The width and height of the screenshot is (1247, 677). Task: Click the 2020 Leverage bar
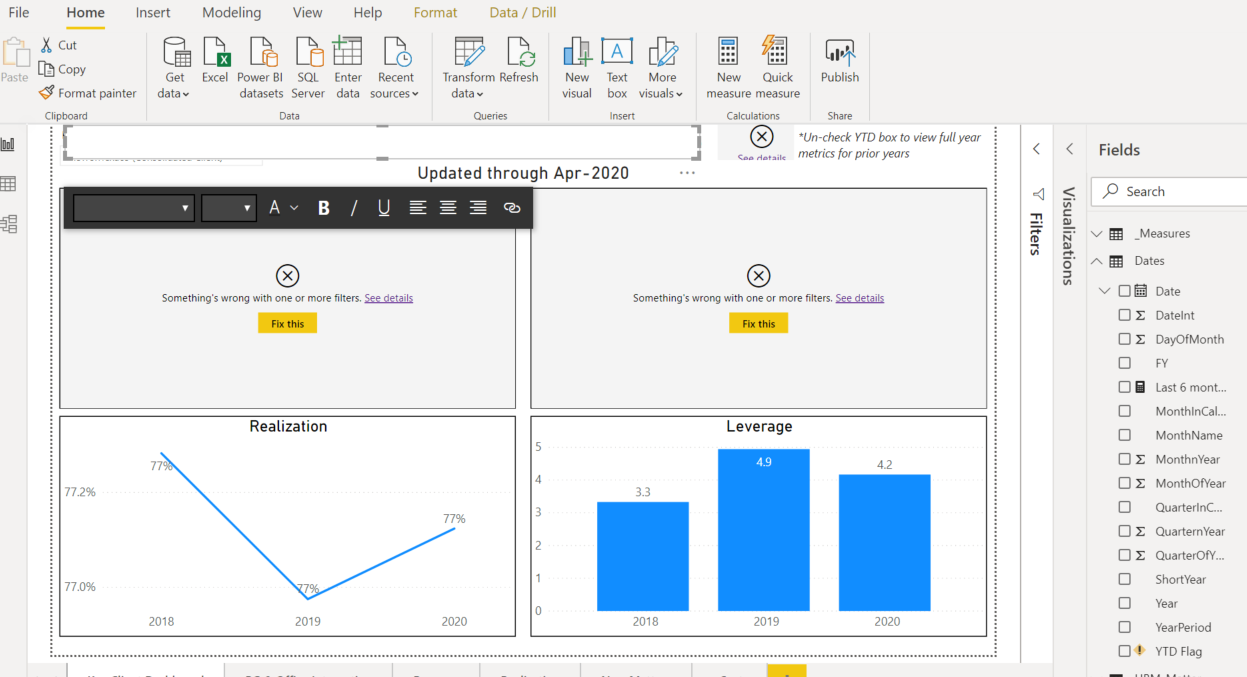click(x=885, y=542)
